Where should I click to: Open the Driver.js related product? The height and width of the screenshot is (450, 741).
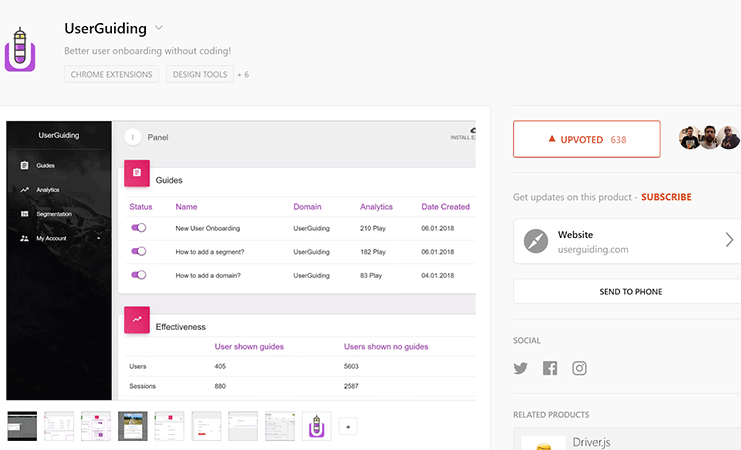point(627,440)
